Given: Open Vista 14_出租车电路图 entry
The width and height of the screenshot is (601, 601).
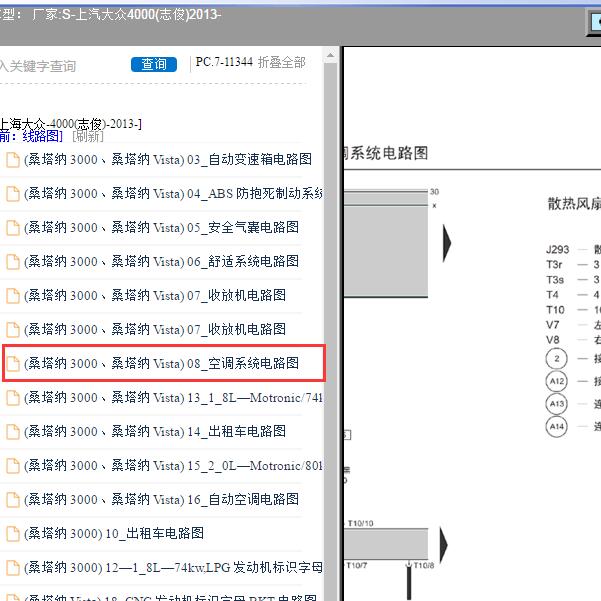Looking at the screenshot, I should tap(155, 431).
